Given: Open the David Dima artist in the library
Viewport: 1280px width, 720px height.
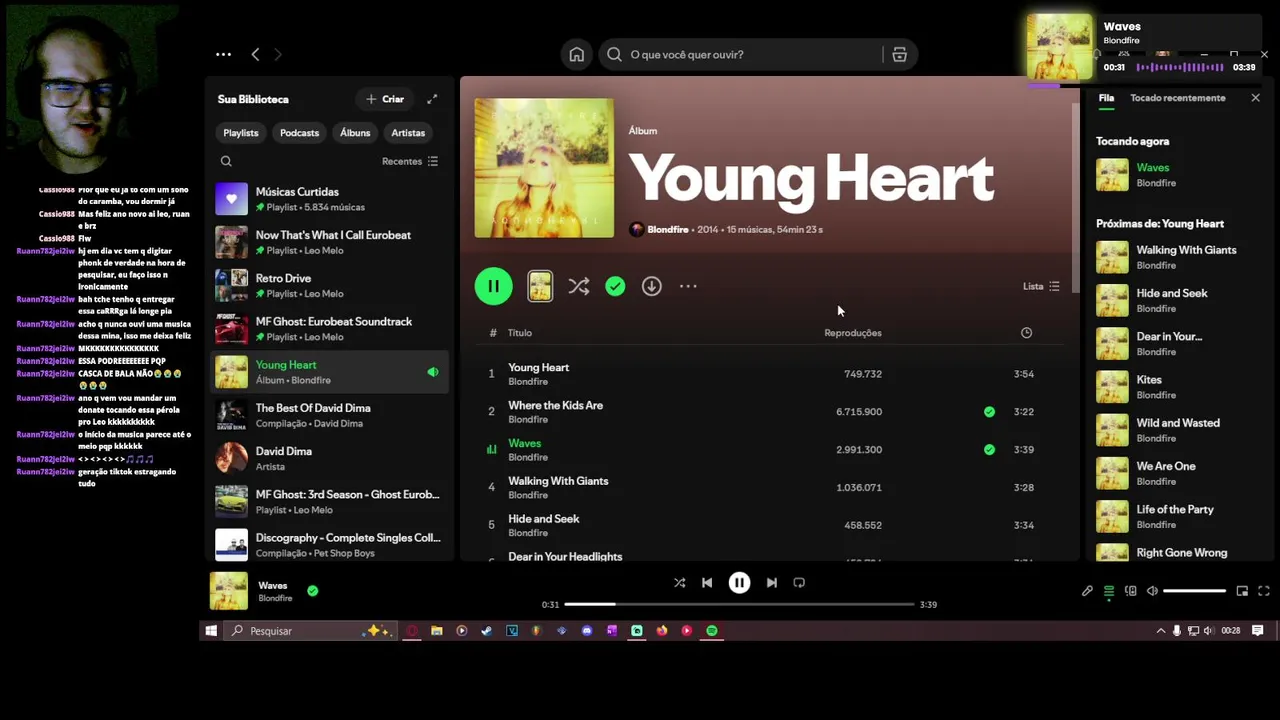Looking at the screenshot, I should pyautogui.click(x=331, y=458).
